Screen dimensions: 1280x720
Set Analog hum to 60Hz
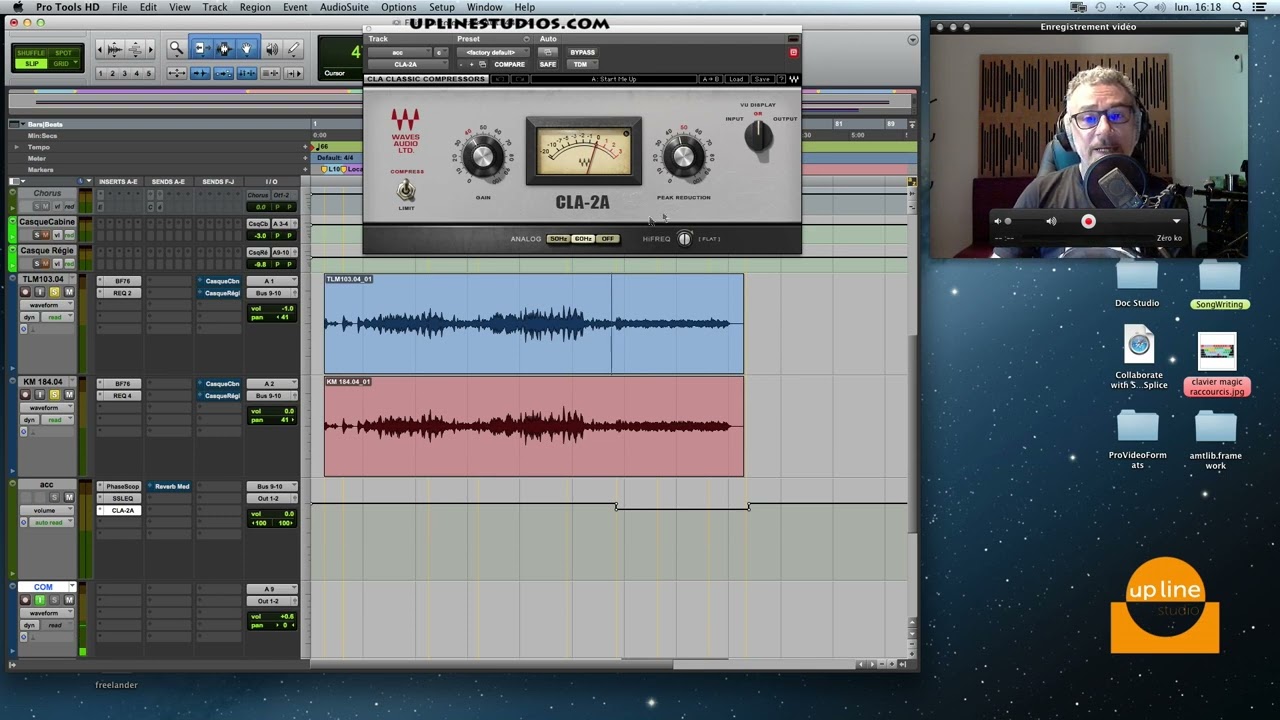coord(583,239)
